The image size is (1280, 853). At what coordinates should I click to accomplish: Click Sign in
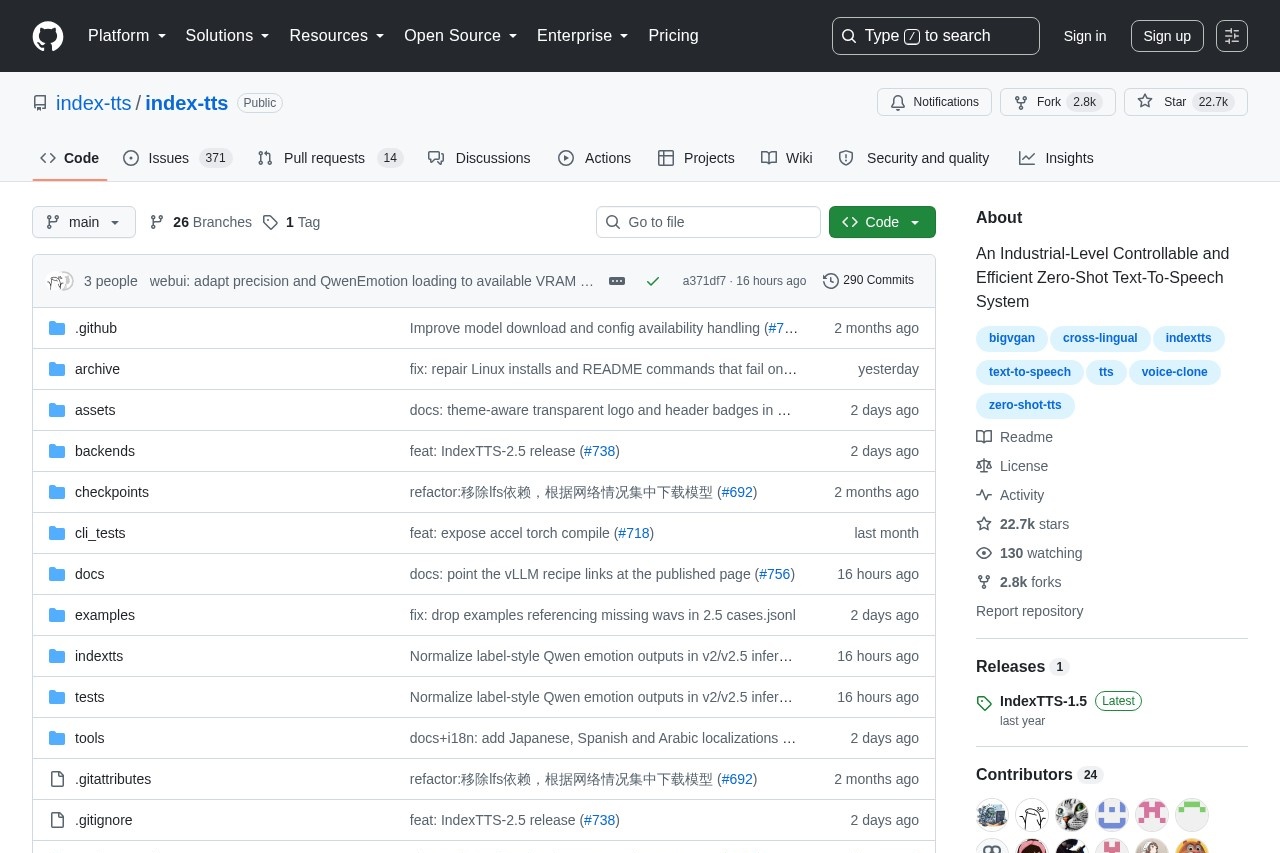click(1085, 36)
